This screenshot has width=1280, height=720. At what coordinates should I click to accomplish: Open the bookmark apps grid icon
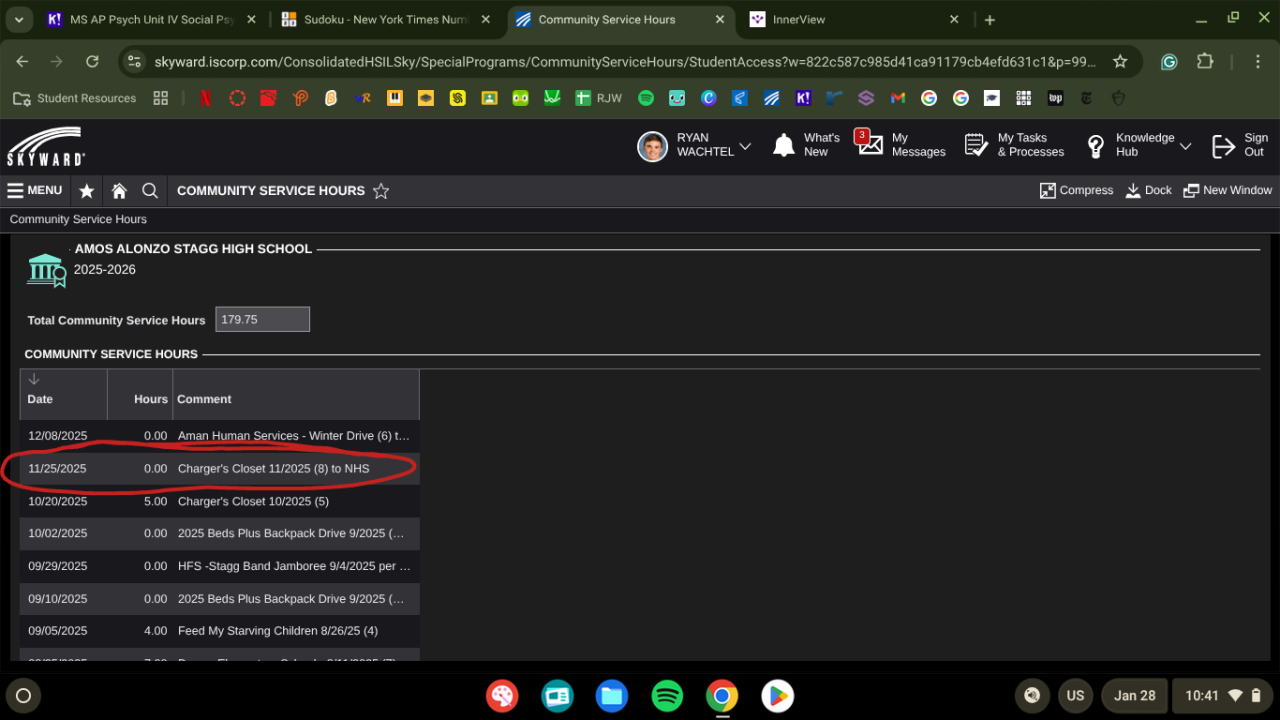point(160,98)
